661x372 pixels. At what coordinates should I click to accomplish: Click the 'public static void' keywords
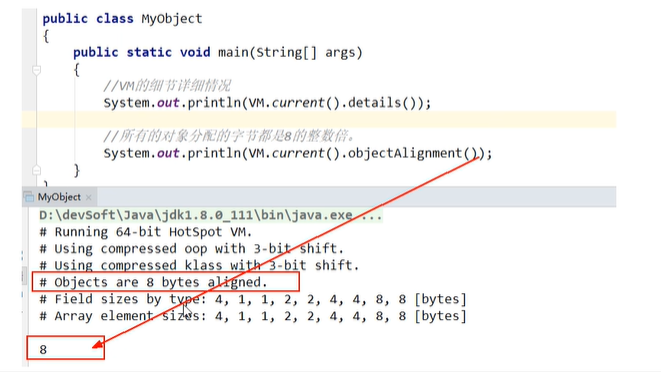coord(142,53)
